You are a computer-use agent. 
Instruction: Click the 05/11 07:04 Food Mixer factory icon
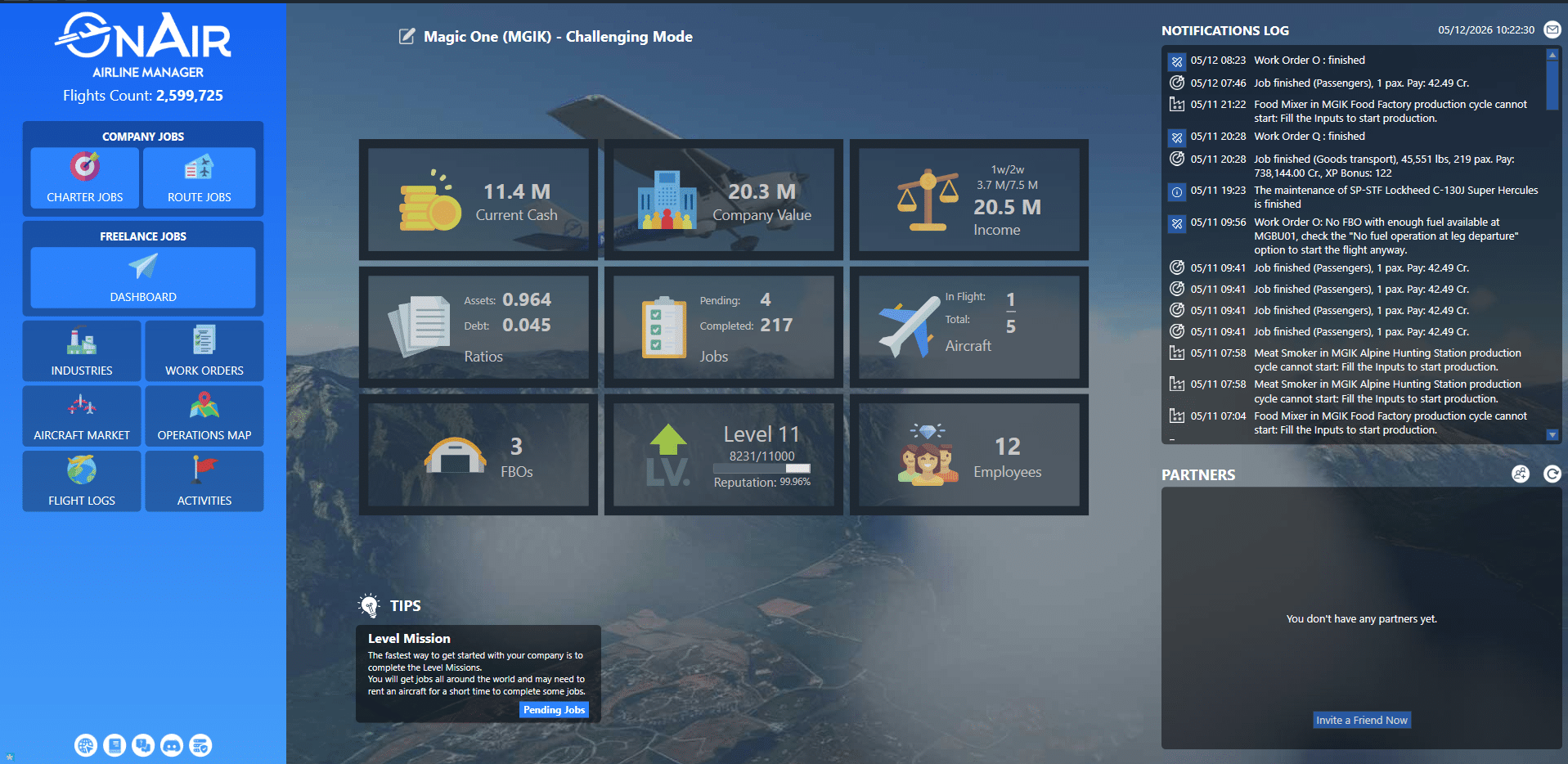[x=1177, y=416]
